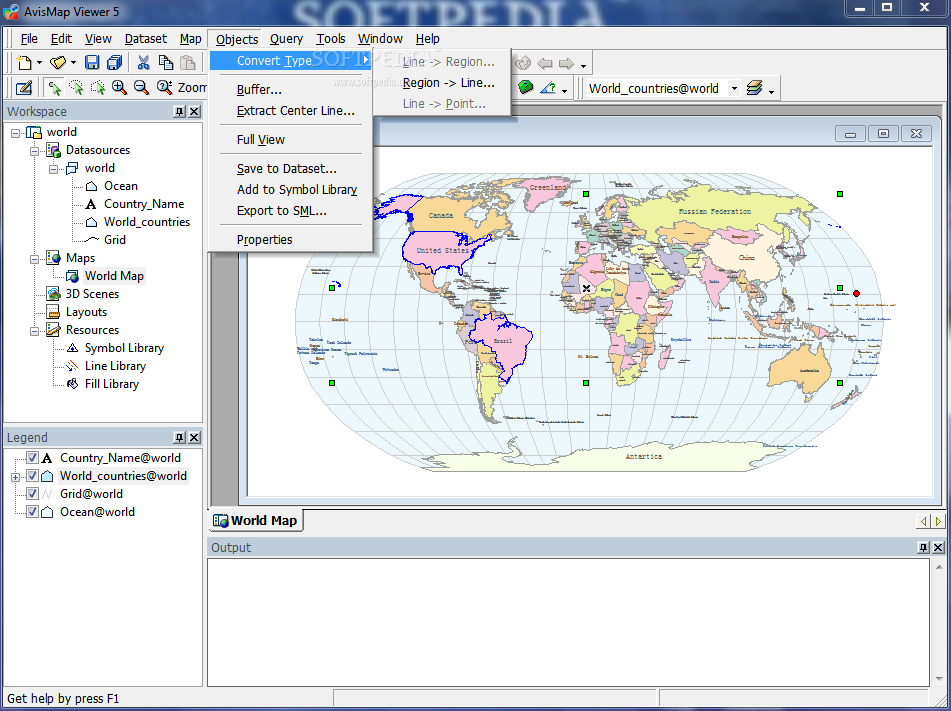Click the Save All icon

(x=114, y=62)
